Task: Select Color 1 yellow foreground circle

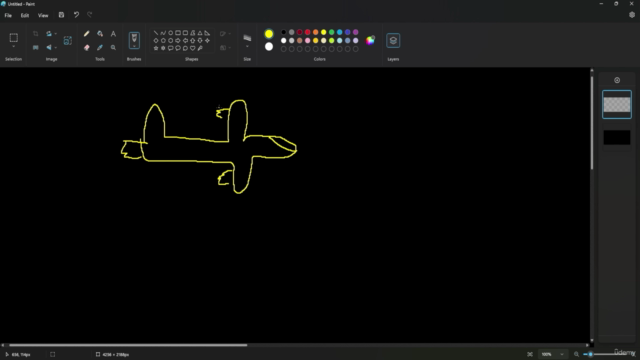Action: 269,34
